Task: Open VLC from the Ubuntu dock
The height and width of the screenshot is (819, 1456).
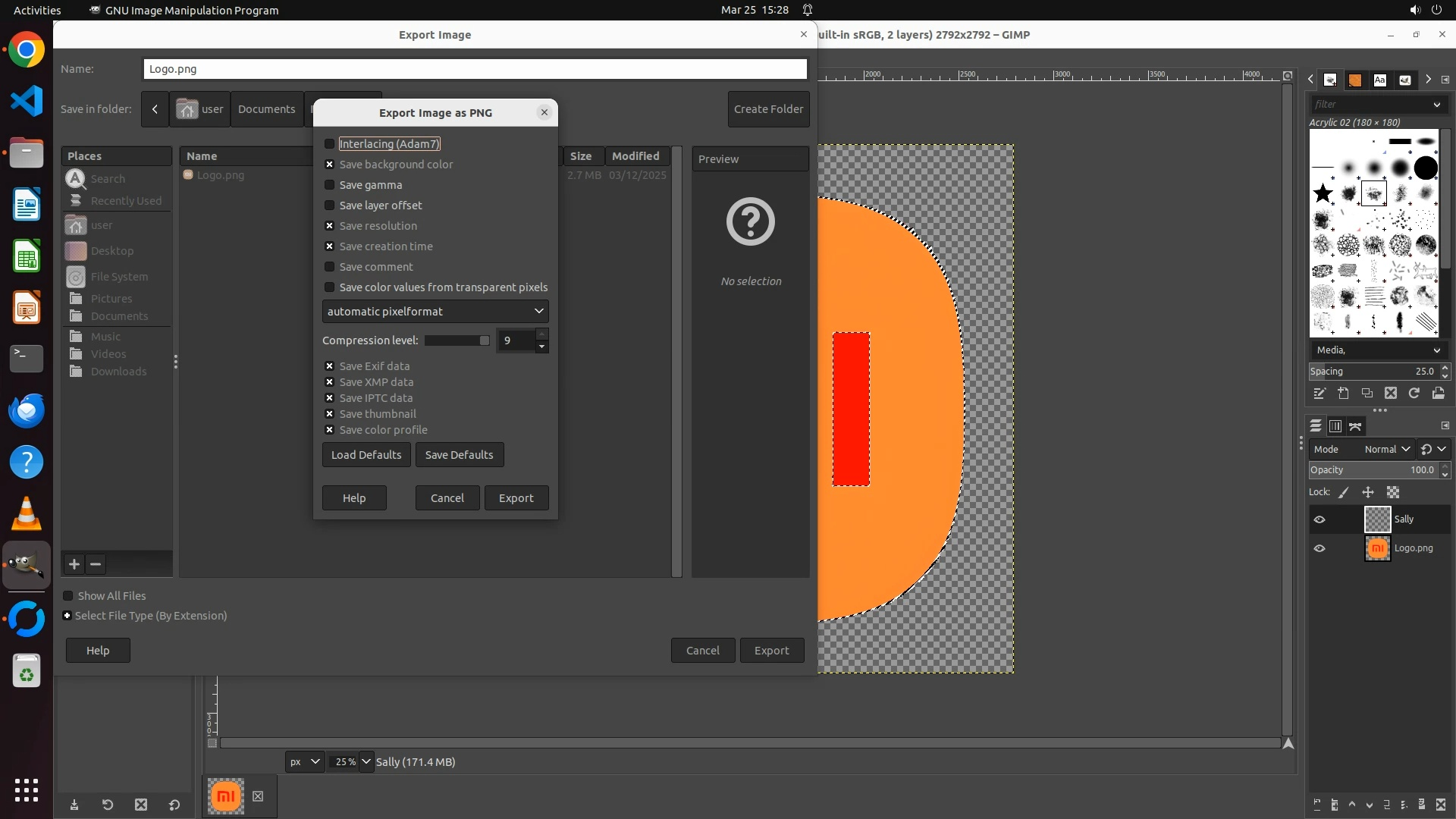Action: coord(27,514)
